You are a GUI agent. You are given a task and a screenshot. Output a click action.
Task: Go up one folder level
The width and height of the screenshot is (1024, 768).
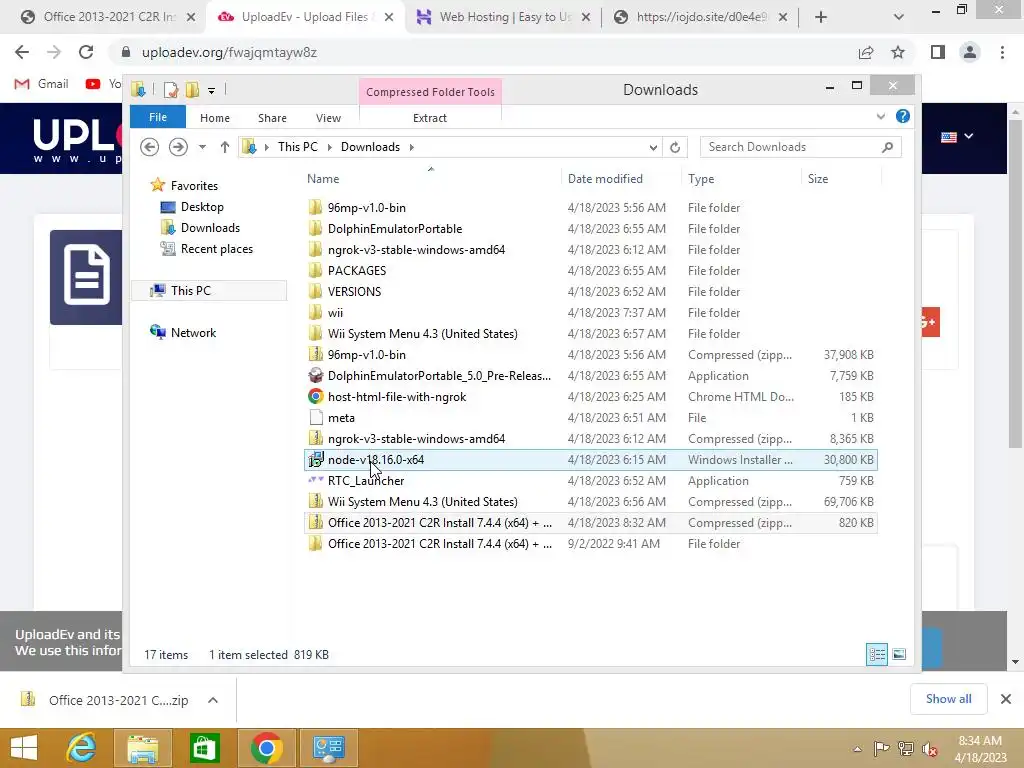(225, 147)
